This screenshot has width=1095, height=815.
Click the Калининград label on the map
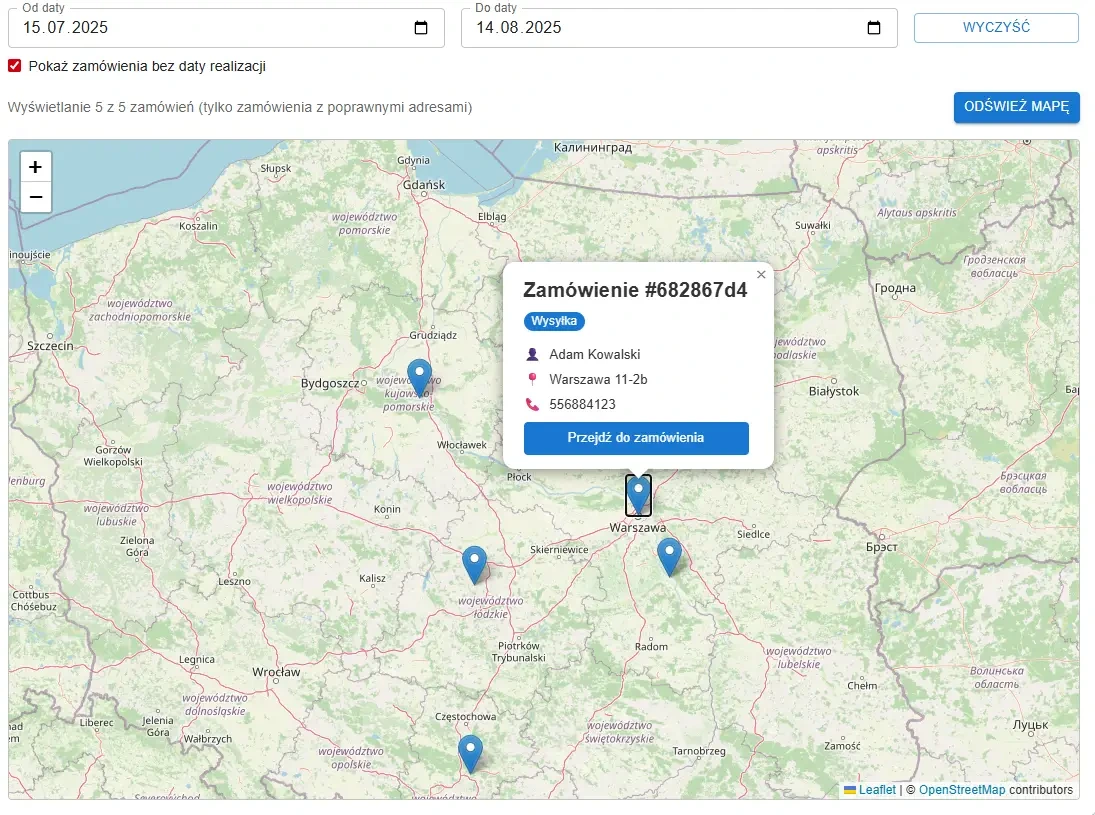tap(592, 147)
